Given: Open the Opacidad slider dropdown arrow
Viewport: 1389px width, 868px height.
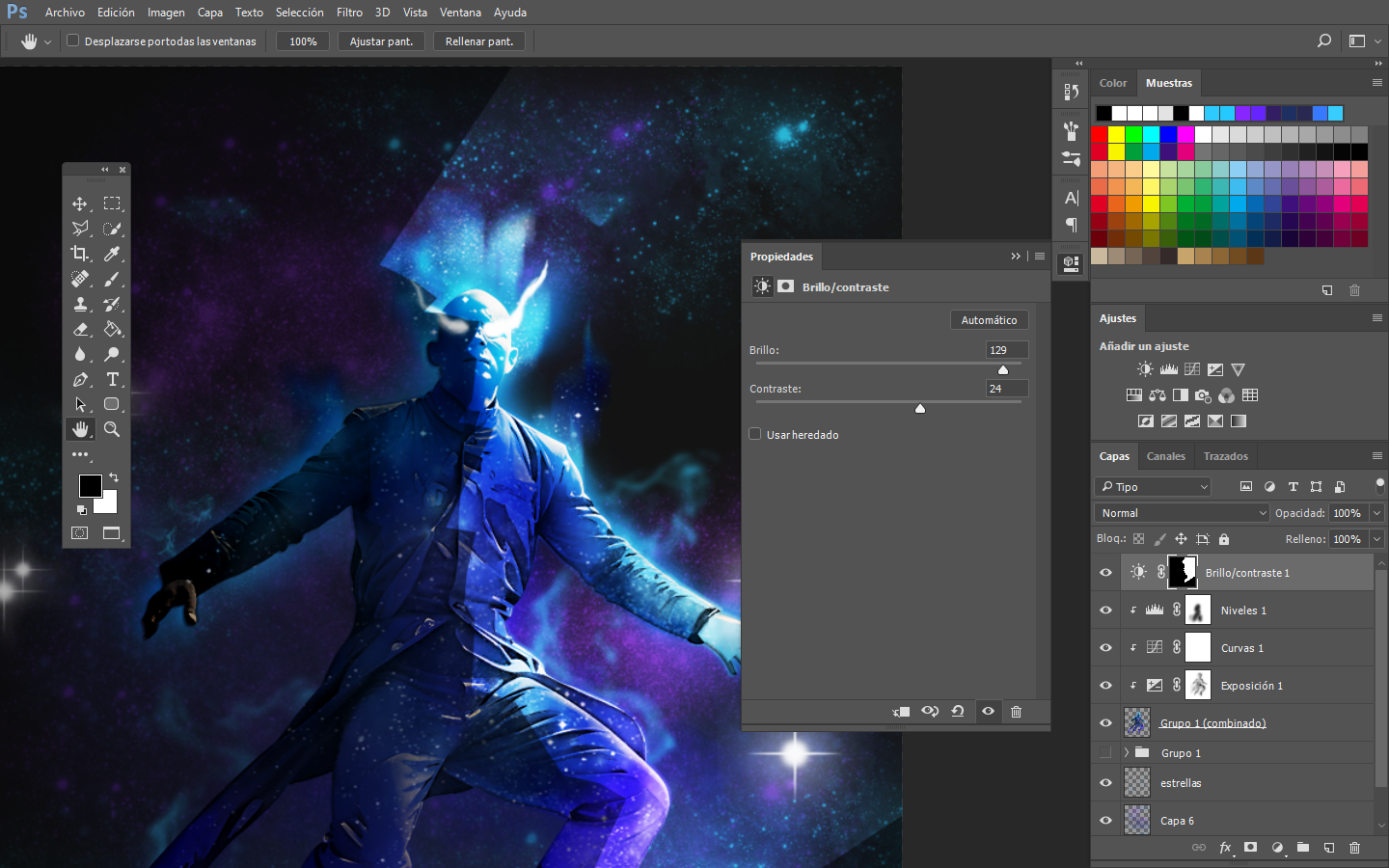Looking at the screenshot, I should [x=1377, y=513].
